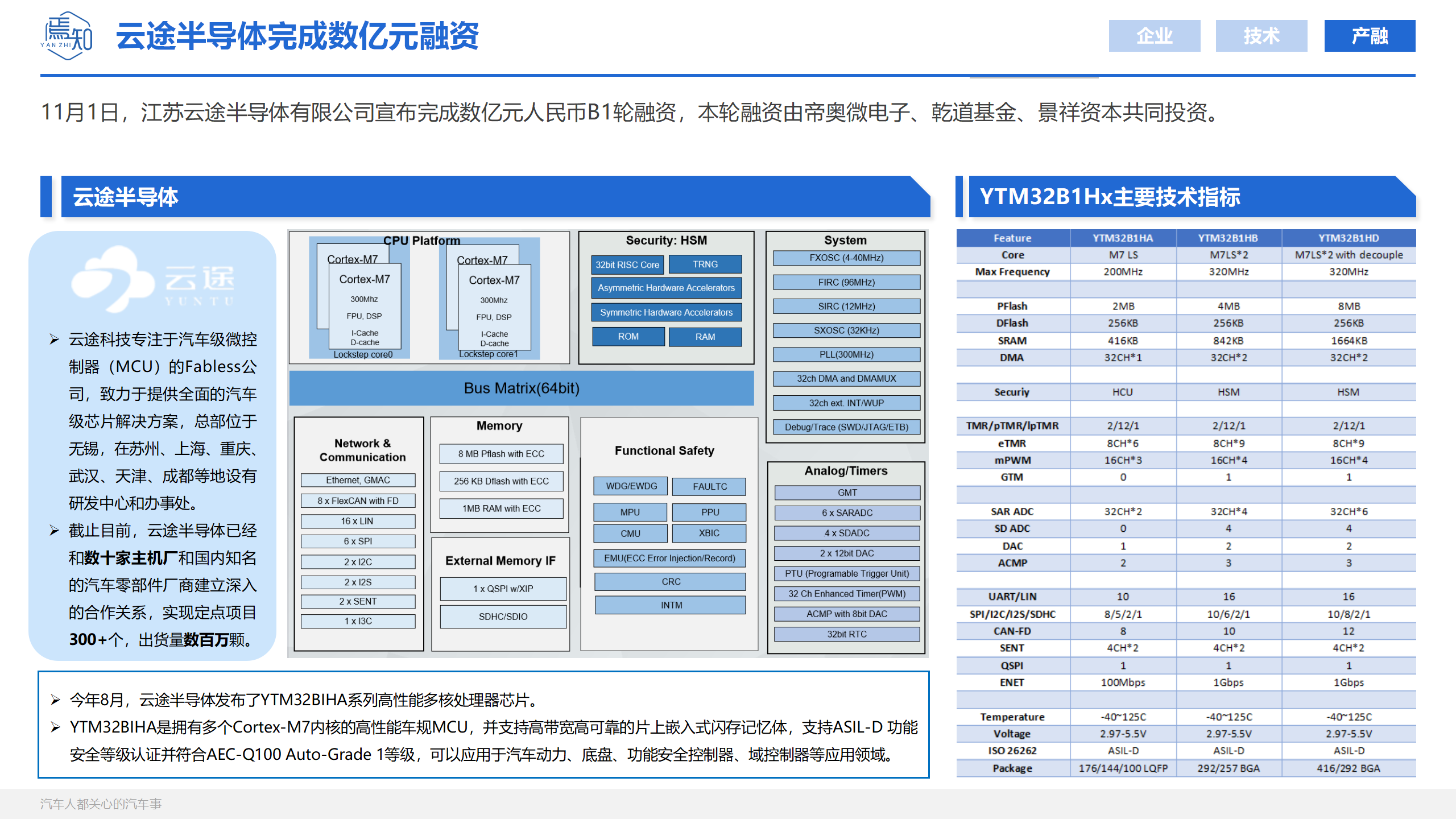This screenshot has height=819, width=1456.
Task: Click the XBIC block
Action: (x=709, y=533)
